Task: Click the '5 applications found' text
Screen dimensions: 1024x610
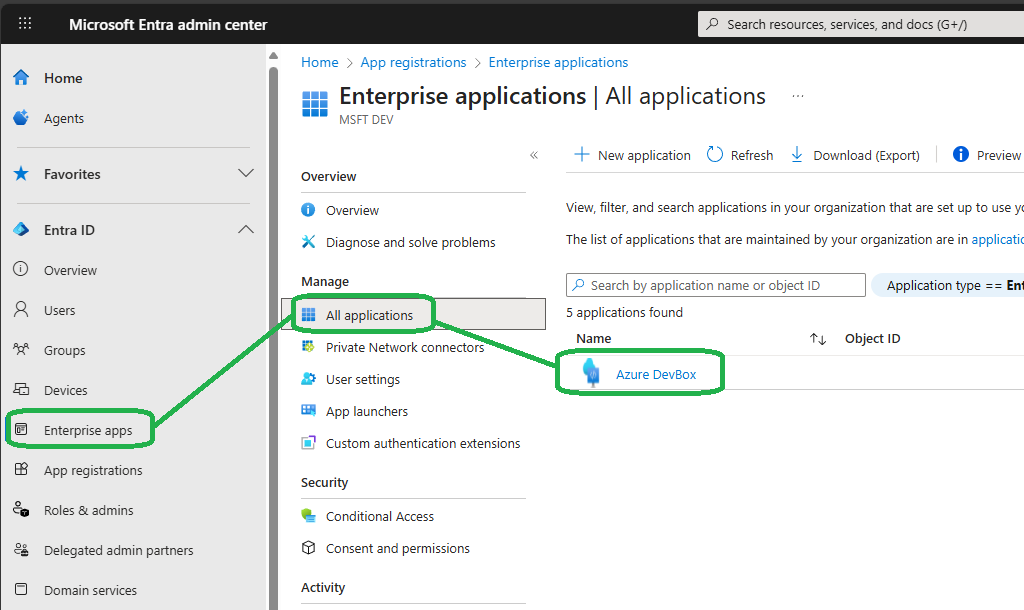Action: pyautogui.click(x=624, y=312)
